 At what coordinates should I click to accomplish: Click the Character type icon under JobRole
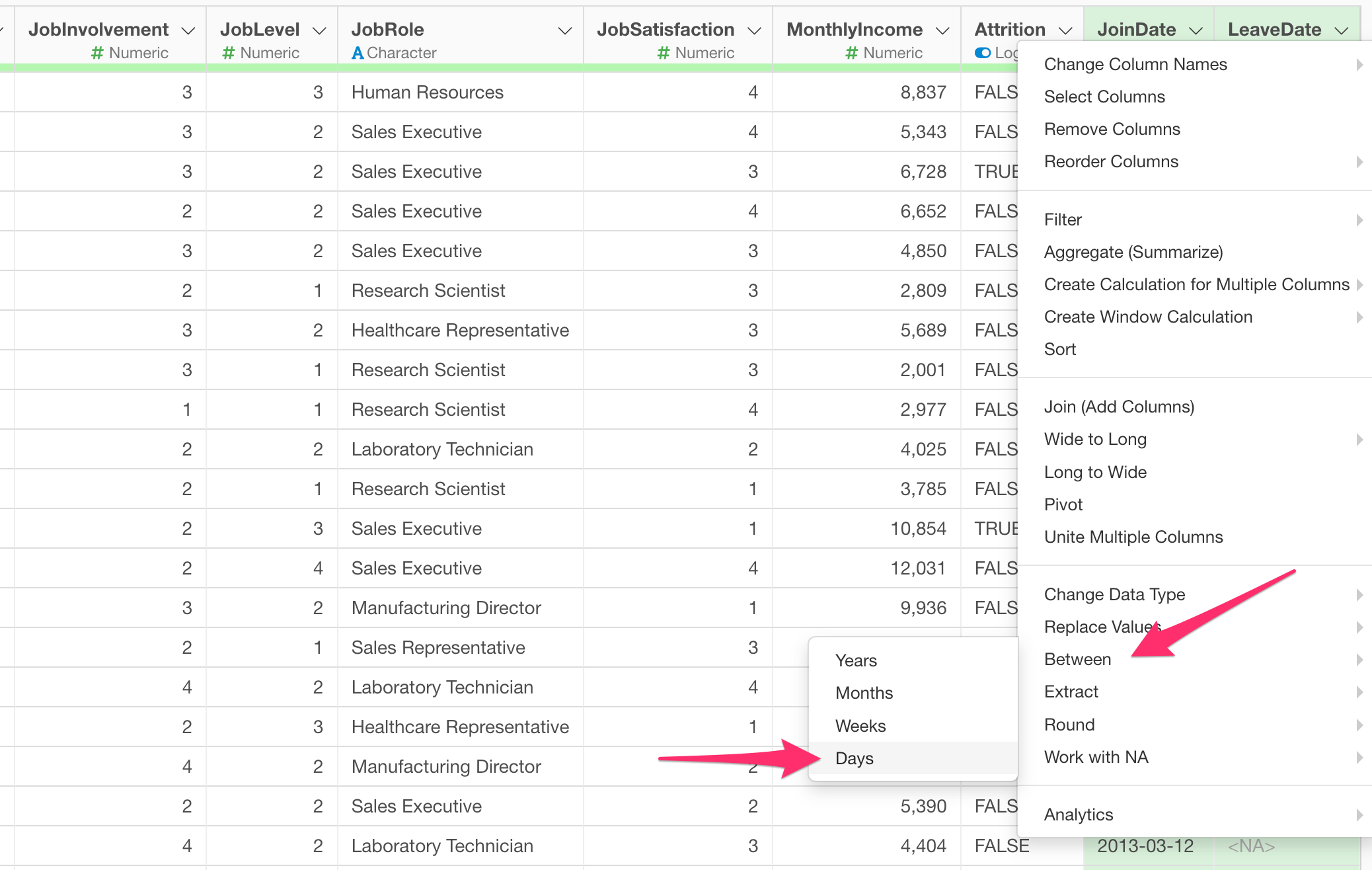tap(358, 53)
